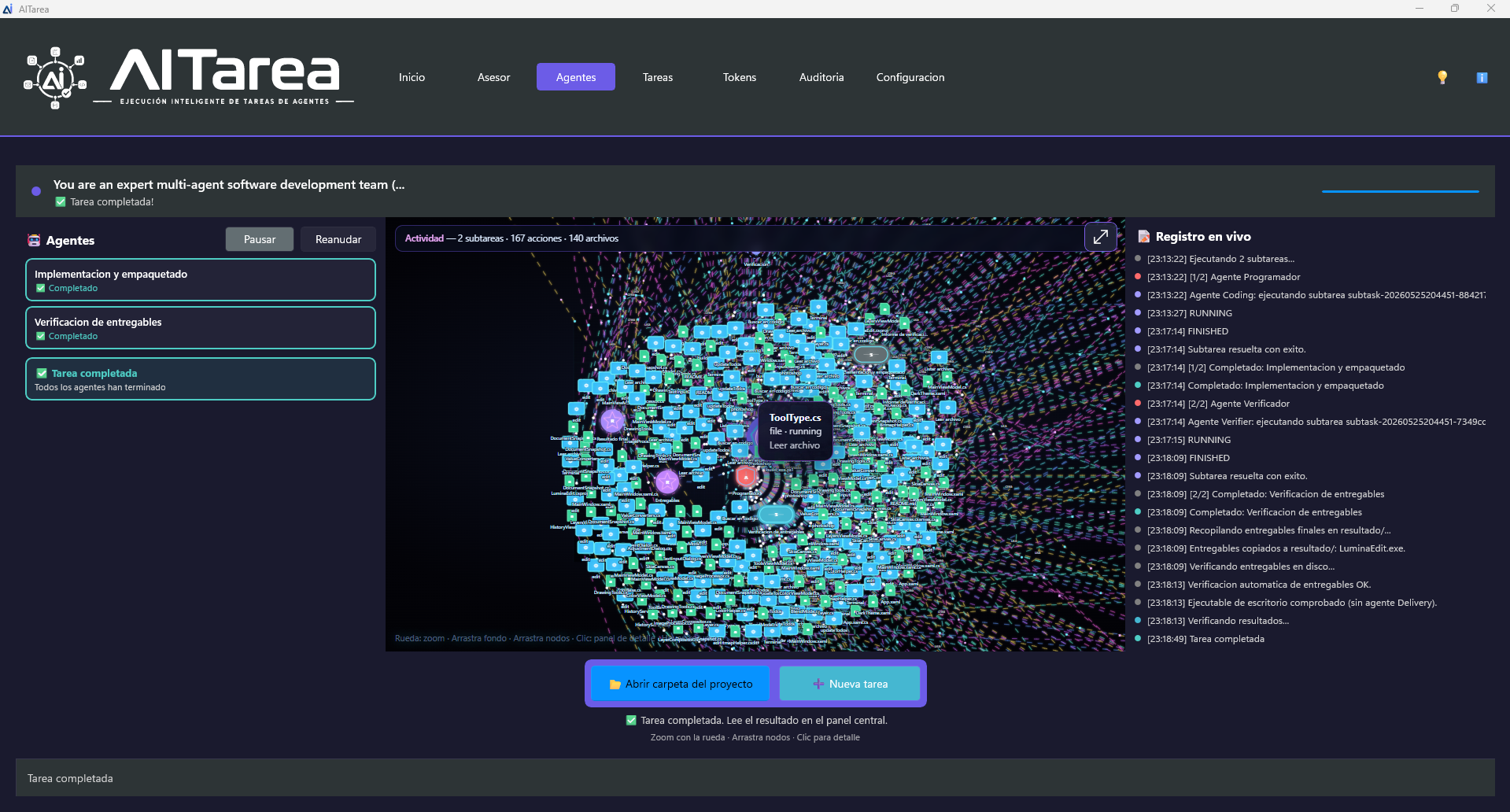Click log entry '[23:13:27] RUNNING'
The width and height of the screenshot is (1510, 812).
point(1190,313)
